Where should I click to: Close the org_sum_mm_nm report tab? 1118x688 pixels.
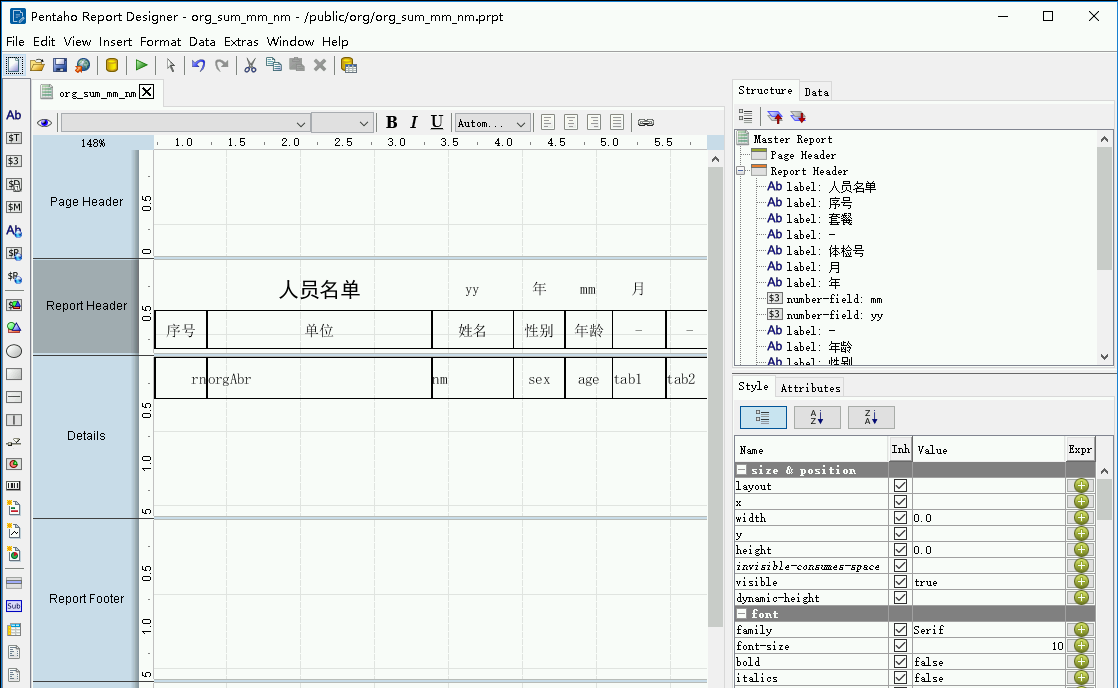point(146,91)
